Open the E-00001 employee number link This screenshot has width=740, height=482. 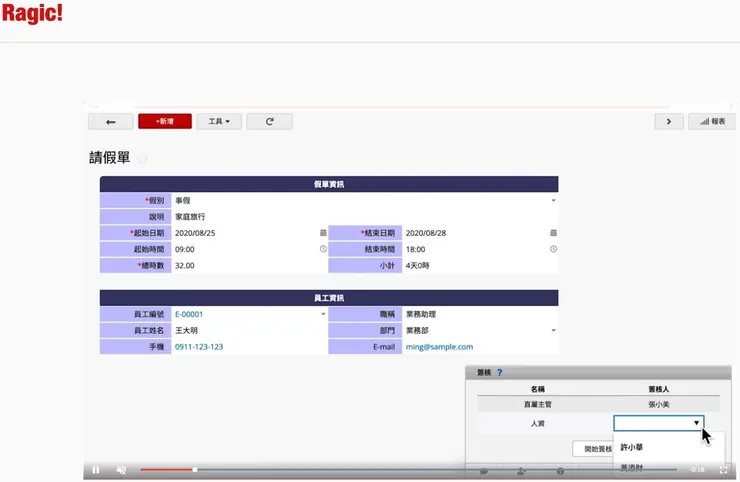pyautogui.click(x=189, y=314)
